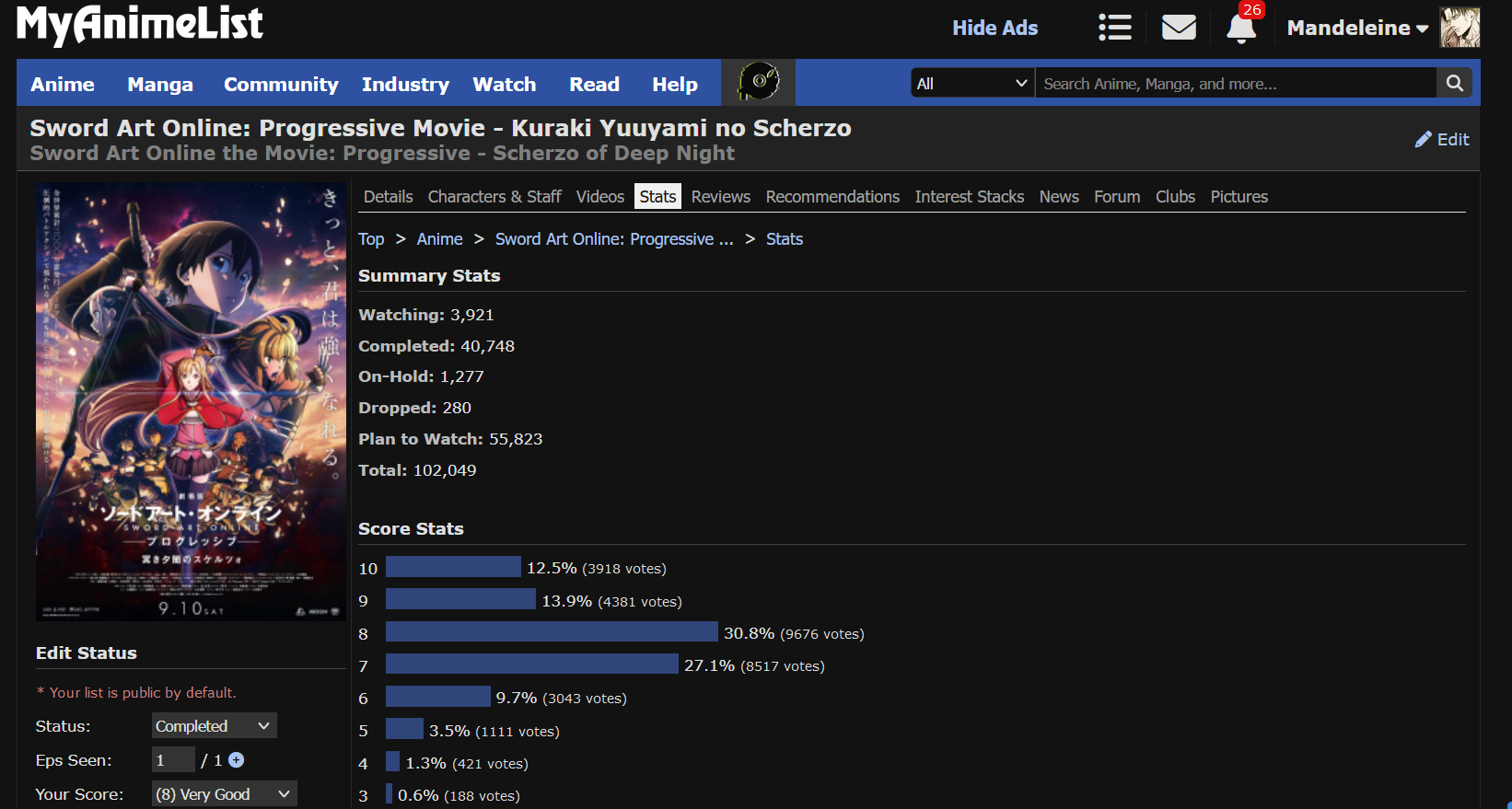1512x809 pixels.
Task: Expand the All search category dropdown
Action: click(x=972, y=84)
